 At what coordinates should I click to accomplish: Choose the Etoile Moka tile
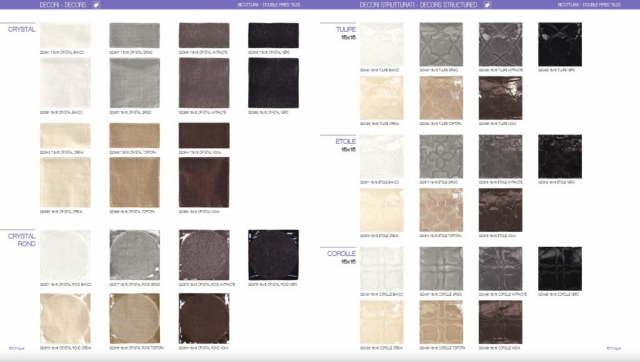point(500,210)
